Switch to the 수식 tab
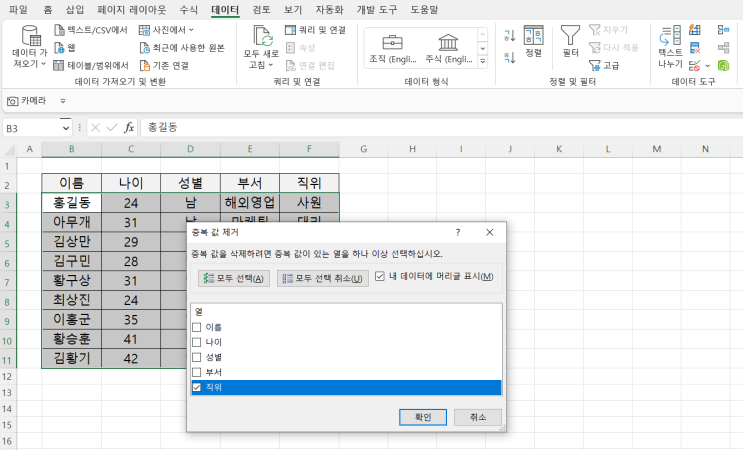 (189, 9)
